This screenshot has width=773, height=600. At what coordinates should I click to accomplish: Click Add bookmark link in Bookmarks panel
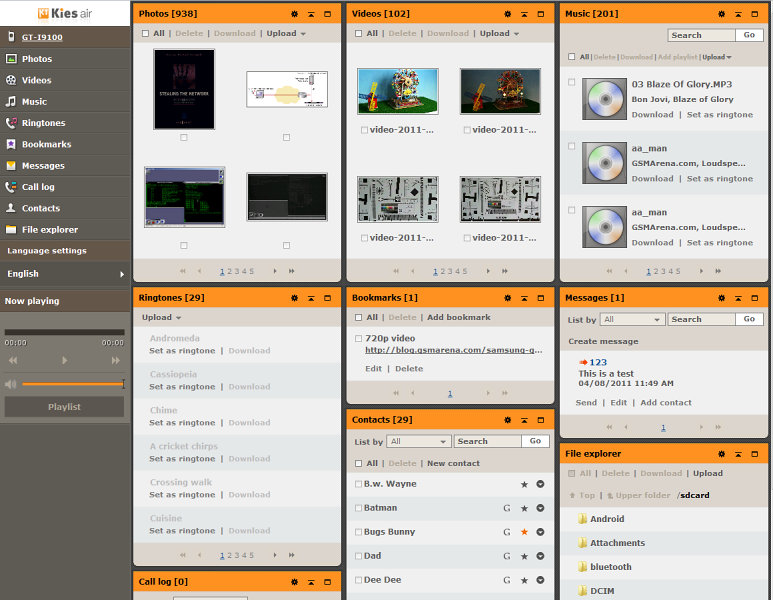(x=458, y=318)
